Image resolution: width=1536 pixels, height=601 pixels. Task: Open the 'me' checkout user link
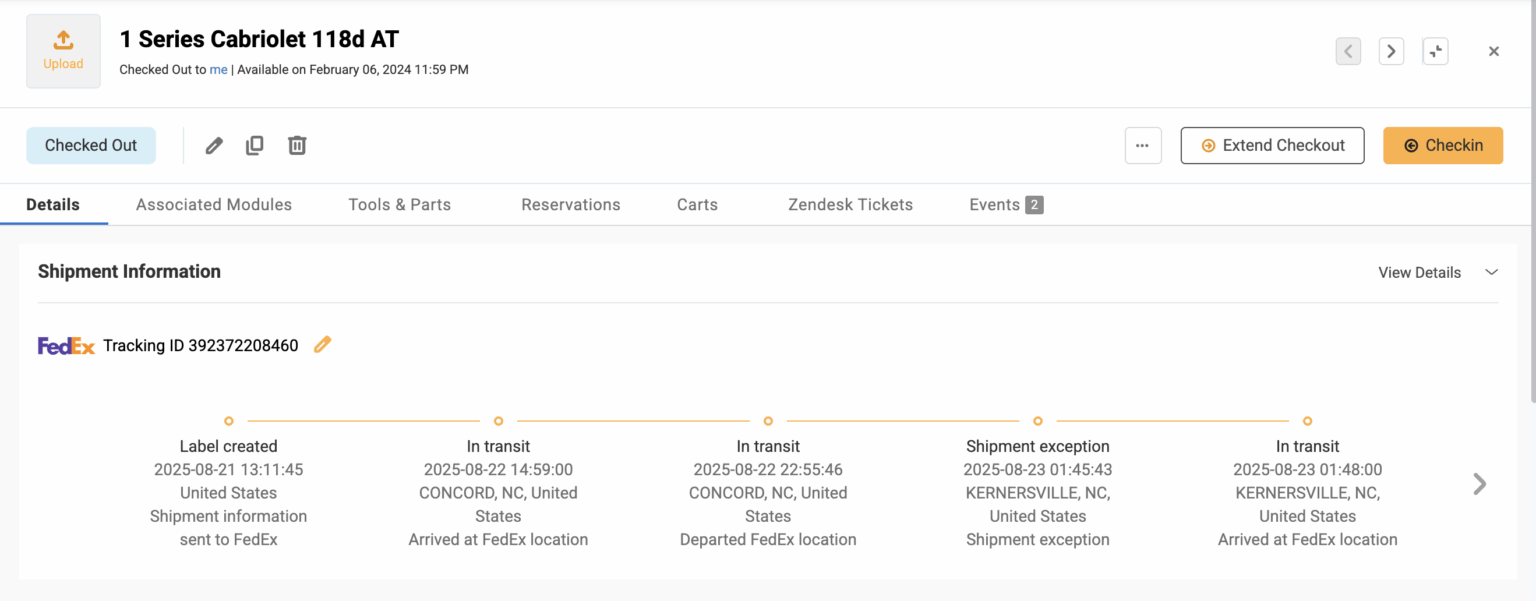pyautogui.click(x=219, y=69)
